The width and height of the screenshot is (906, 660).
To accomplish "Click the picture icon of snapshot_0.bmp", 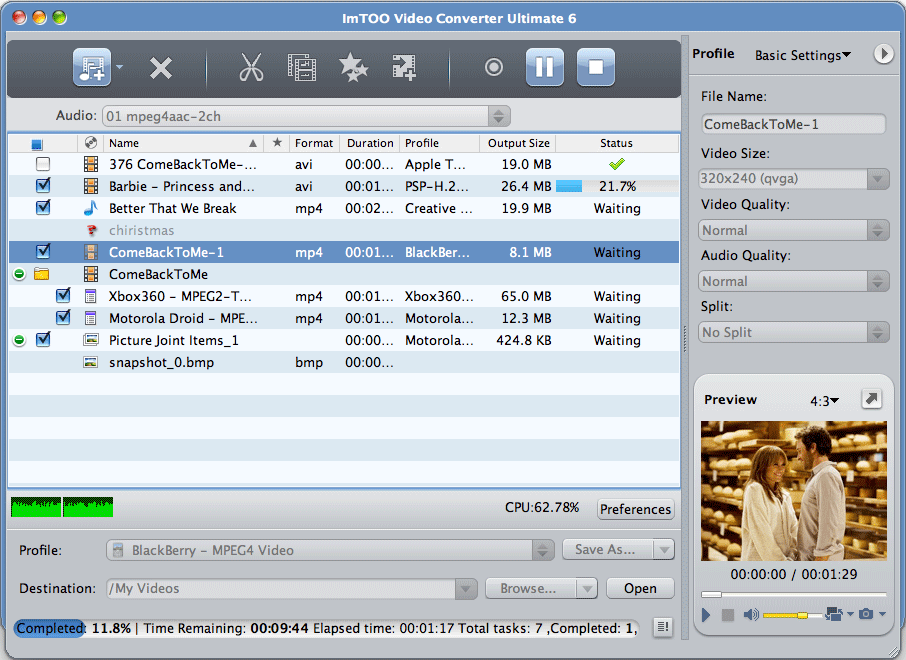I will (x=91, y=362).
